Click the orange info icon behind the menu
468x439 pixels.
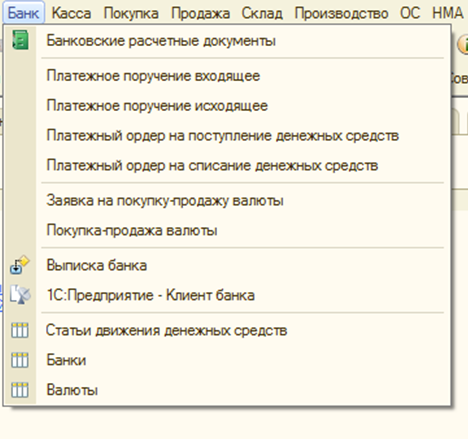[463, 45]
